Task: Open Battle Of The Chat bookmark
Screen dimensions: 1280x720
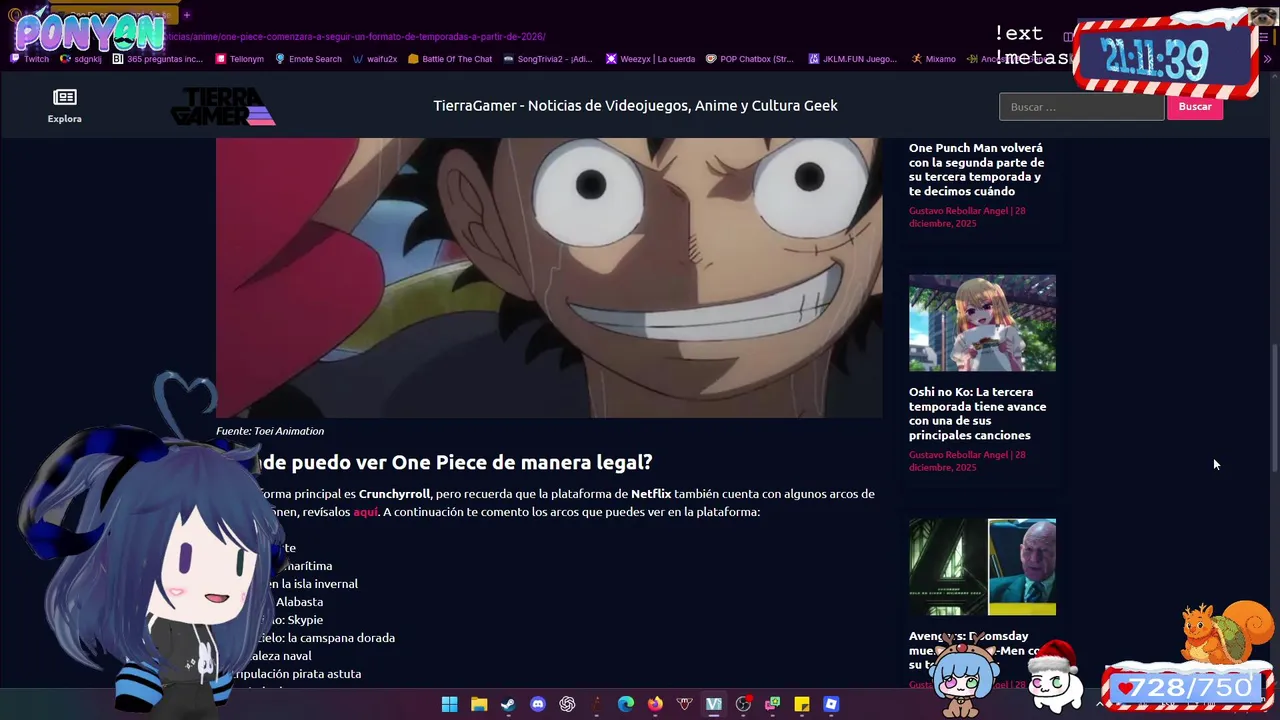Action: pos(450,59)
